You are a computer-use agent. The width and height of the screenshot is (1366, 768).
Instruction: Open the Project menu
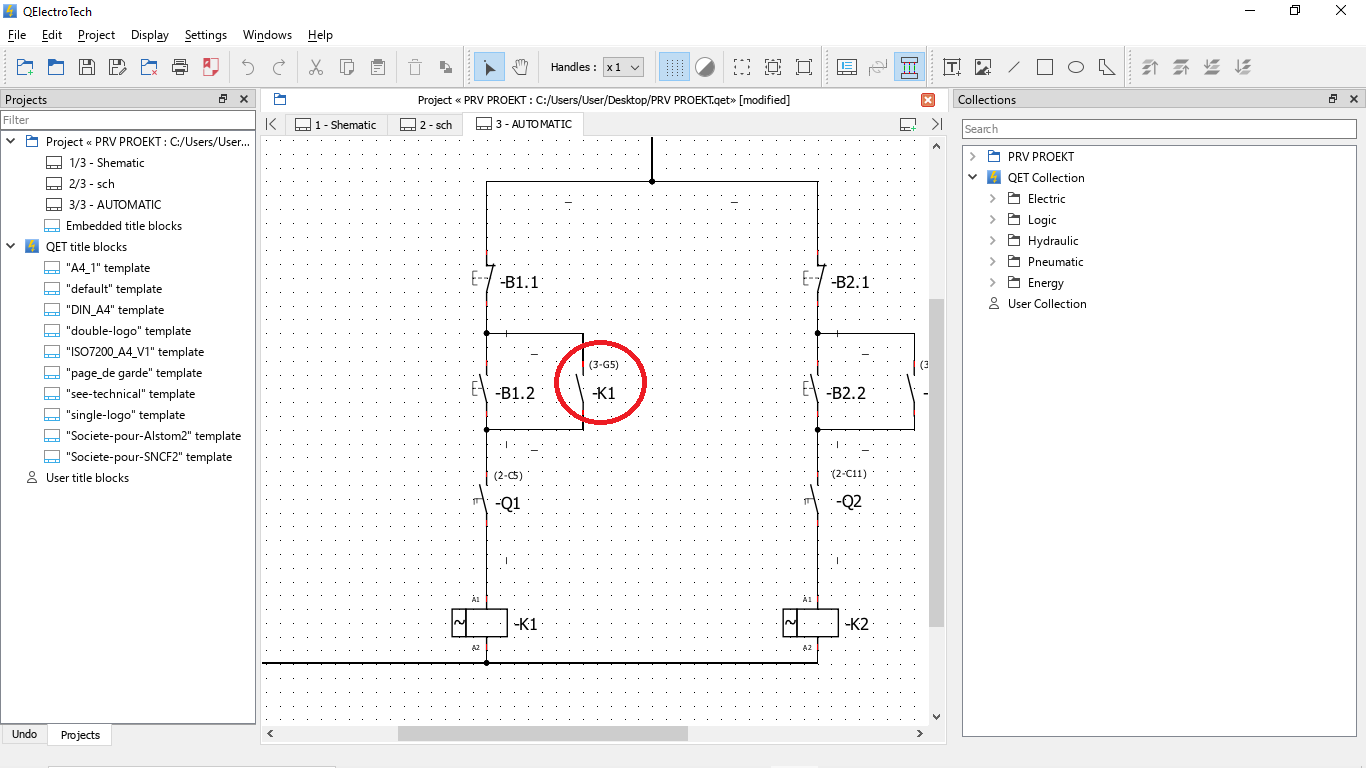[x=96, y=35]
